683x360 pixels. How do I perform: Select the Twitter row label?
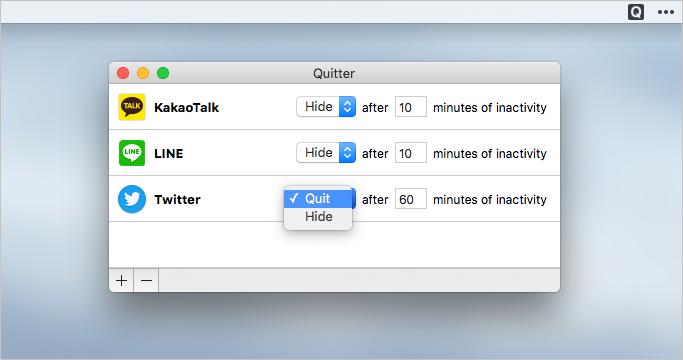click(x=177, y=200)
